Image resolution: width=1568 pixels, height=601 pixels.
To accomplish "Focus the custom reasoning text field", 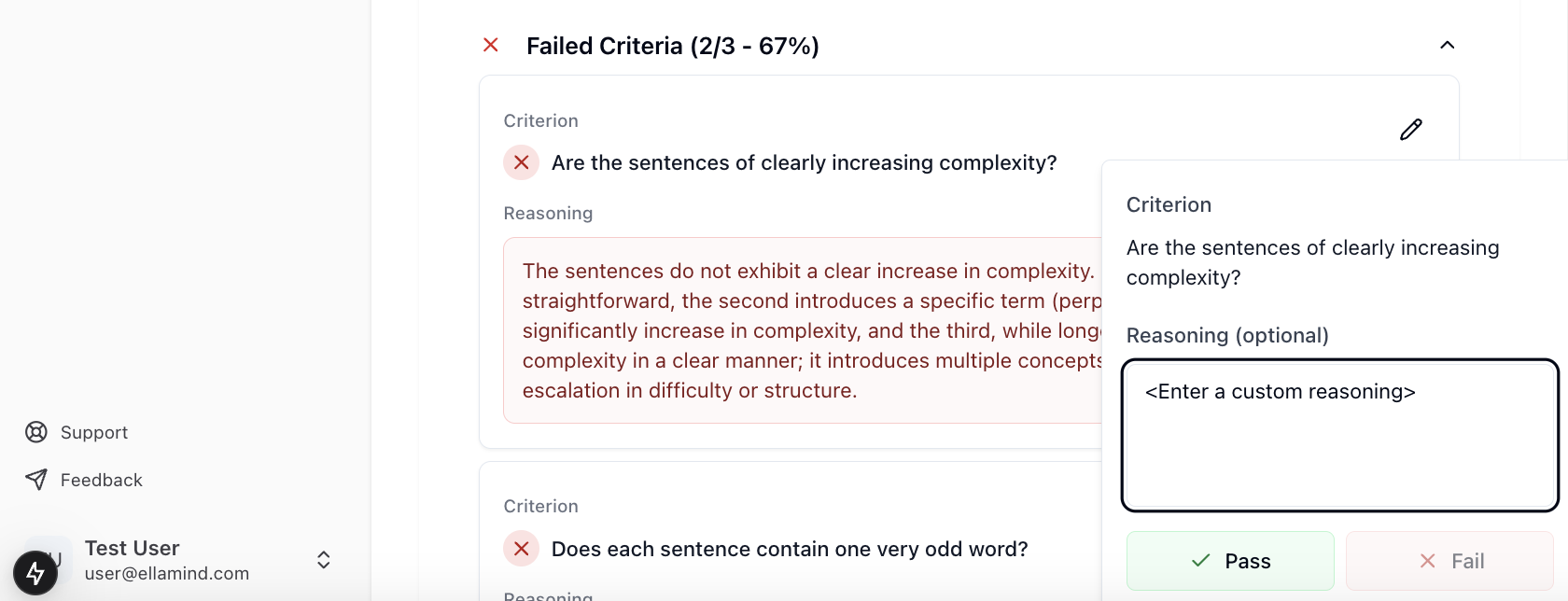I will tap(1340, 436).
